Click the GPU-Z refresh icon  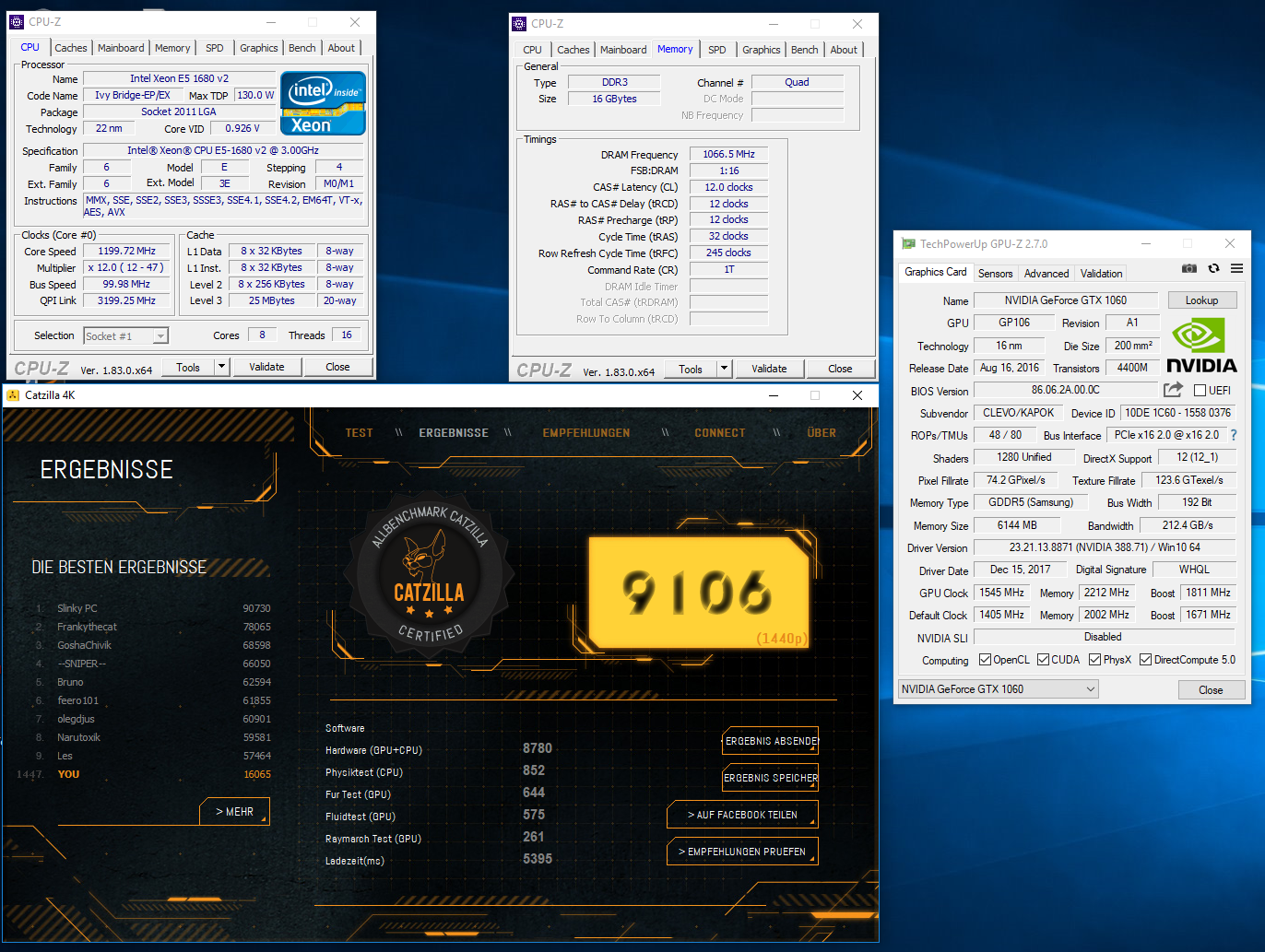click(1213, 268)
